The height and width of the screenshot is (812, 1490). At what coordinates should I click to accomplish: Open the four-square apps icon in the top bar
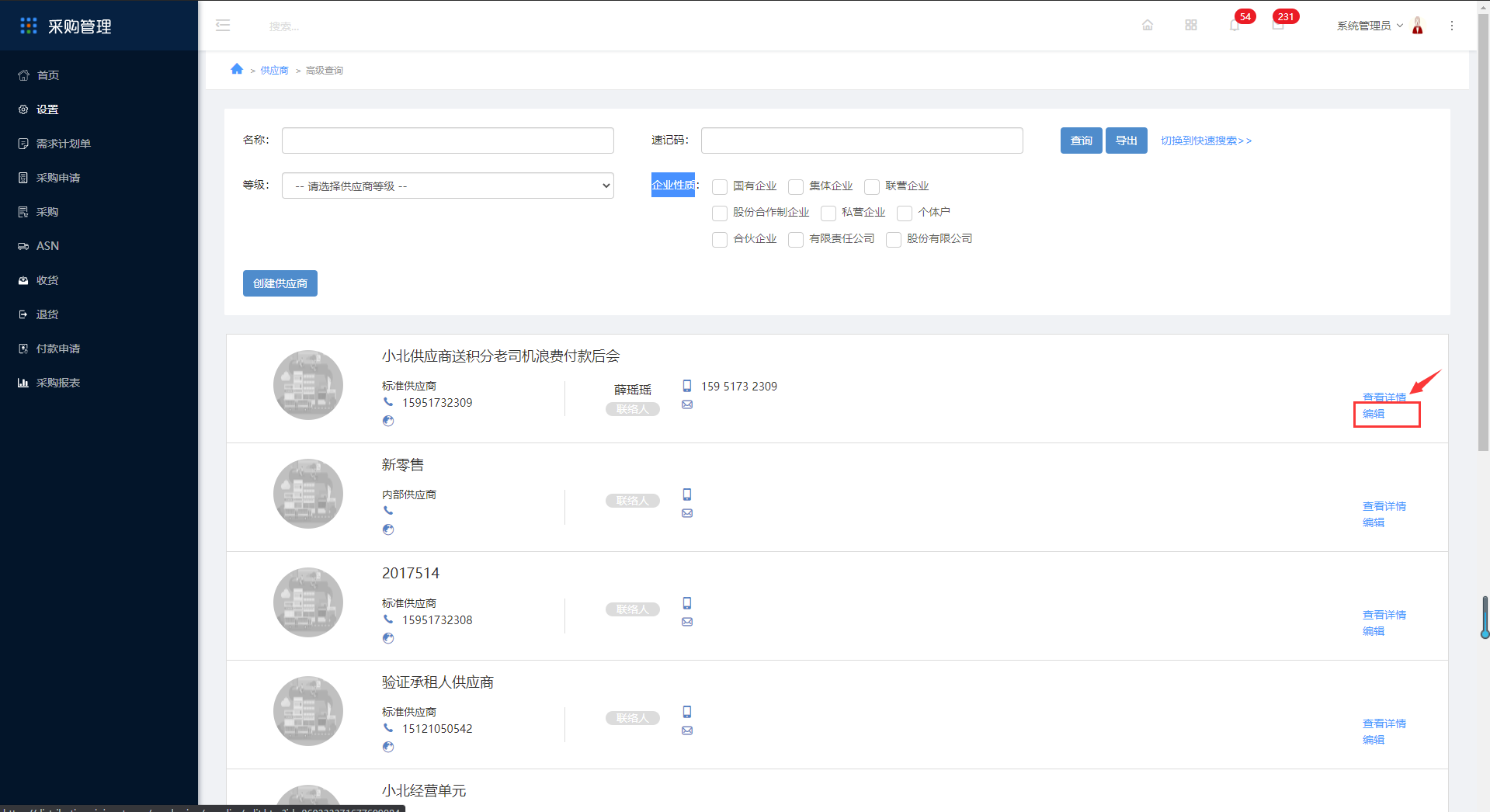coord(1191,26)
